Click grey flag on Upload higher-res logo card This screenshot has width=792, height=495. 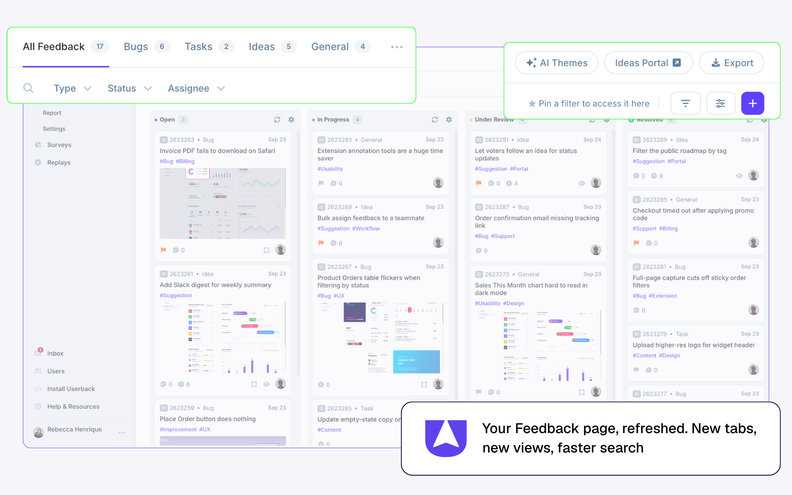click(x=636, y=370)
